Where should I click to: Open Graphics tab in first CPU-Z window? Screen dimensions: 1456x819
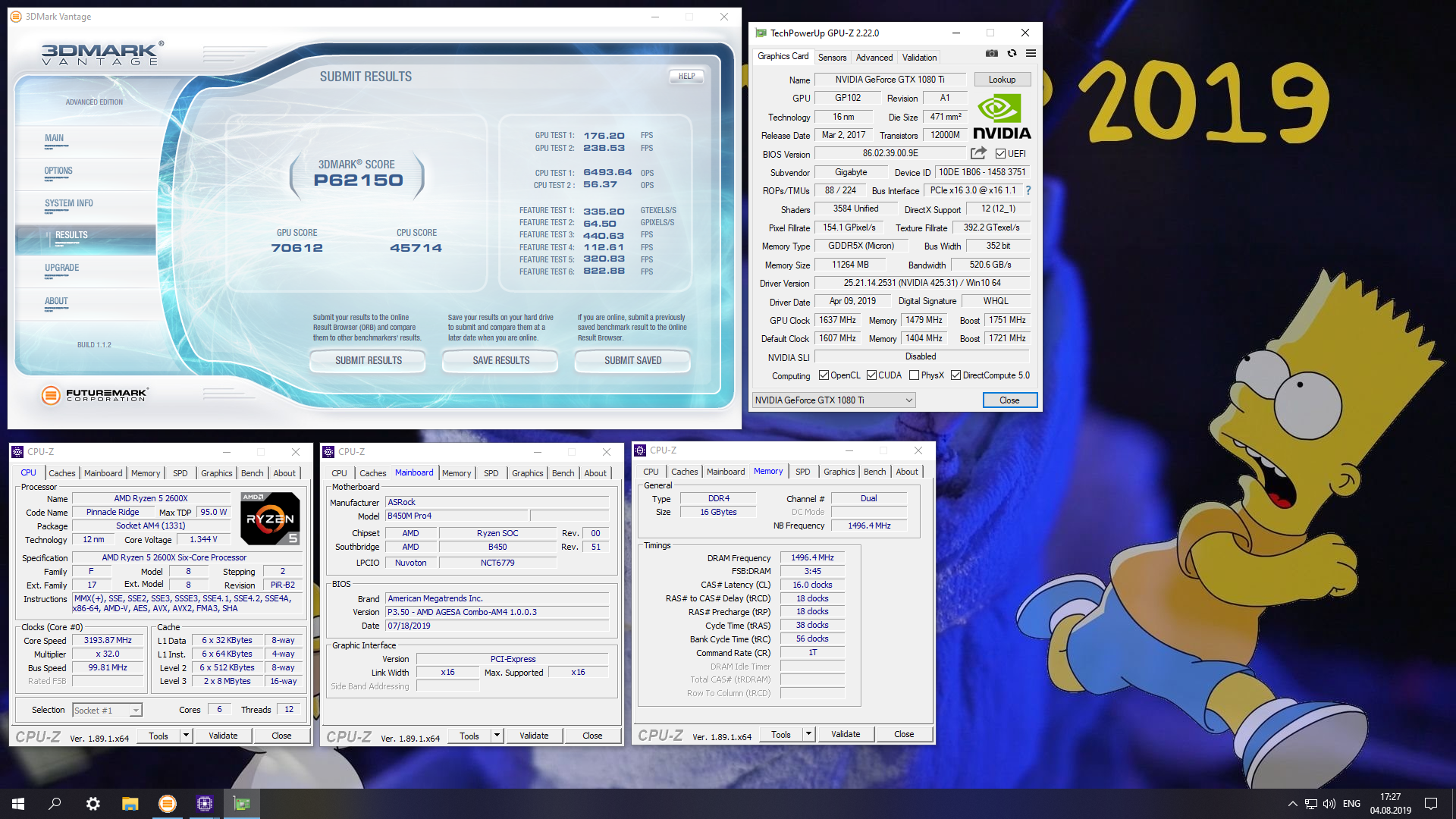[x=217, y=473]
